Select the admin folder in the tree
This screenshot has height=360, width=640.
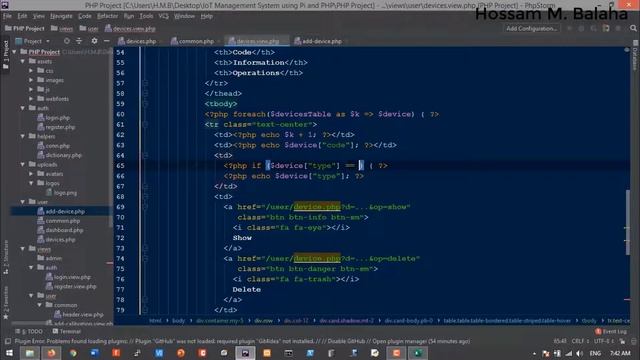[x=49, y=258]
